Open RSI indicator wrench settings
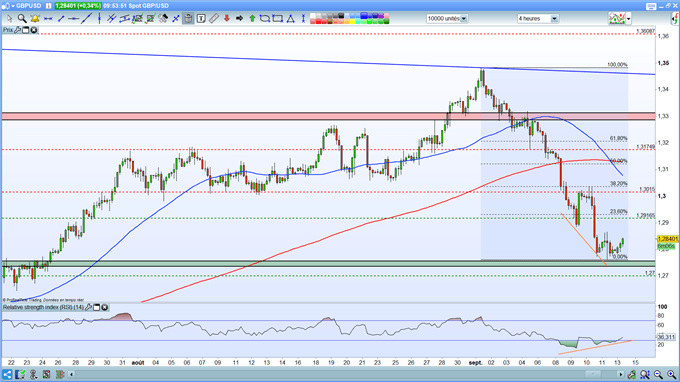680x382 pixels. tap(88, 307)
